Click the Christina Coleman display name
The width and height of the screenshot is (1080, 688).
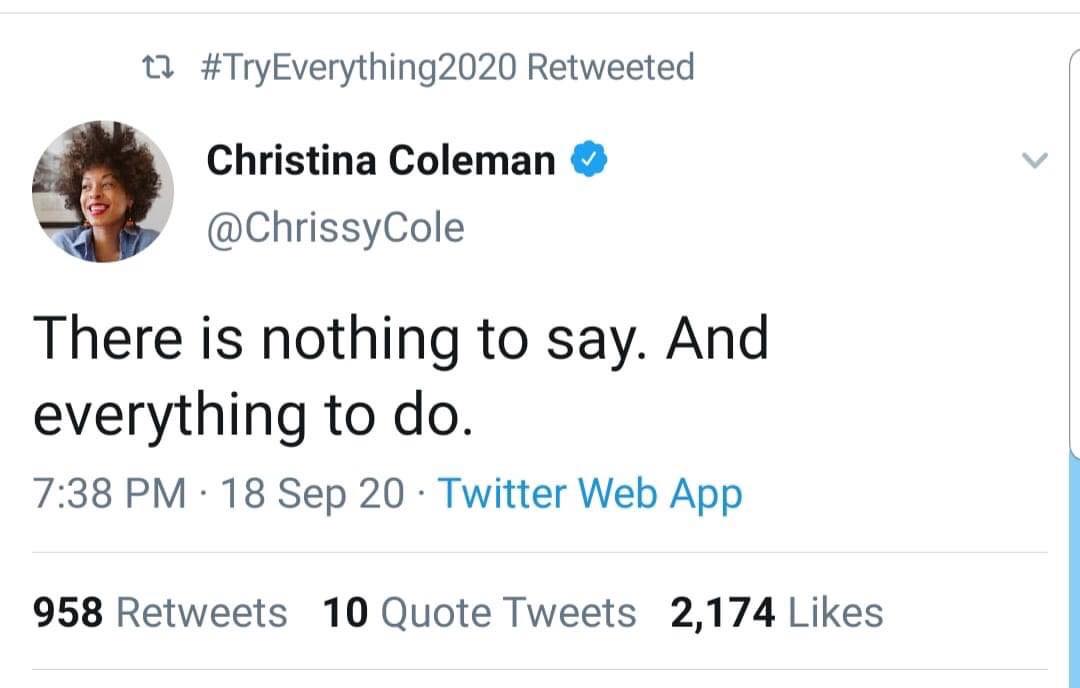click(381, 160)
